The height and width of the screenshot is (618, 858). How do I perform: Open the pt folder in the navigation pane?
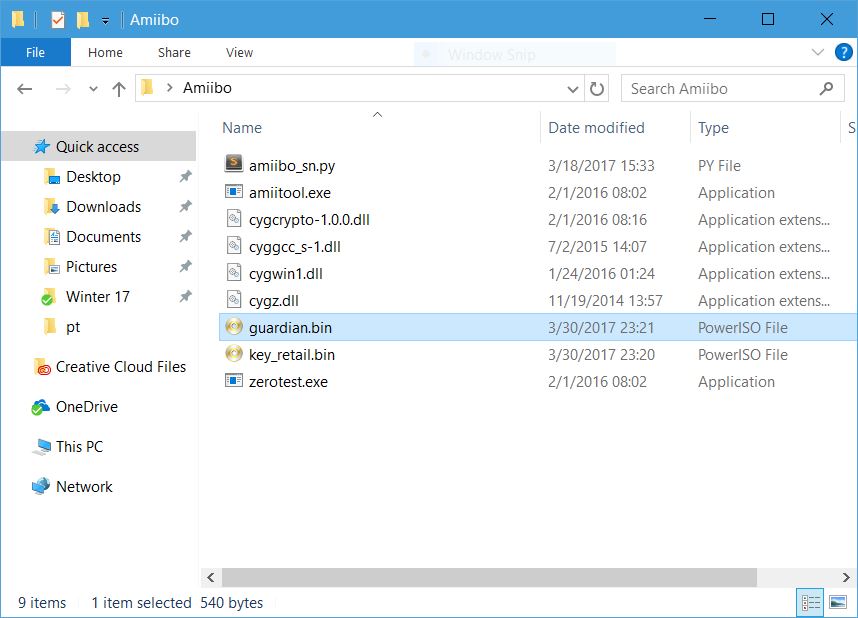click(x=73, y=327)
